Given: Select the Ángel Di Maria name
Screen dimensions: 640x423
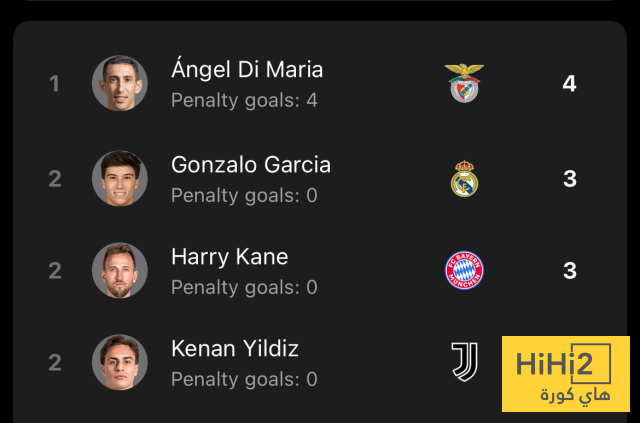Looking at the screenshot, I should point(247,70).
